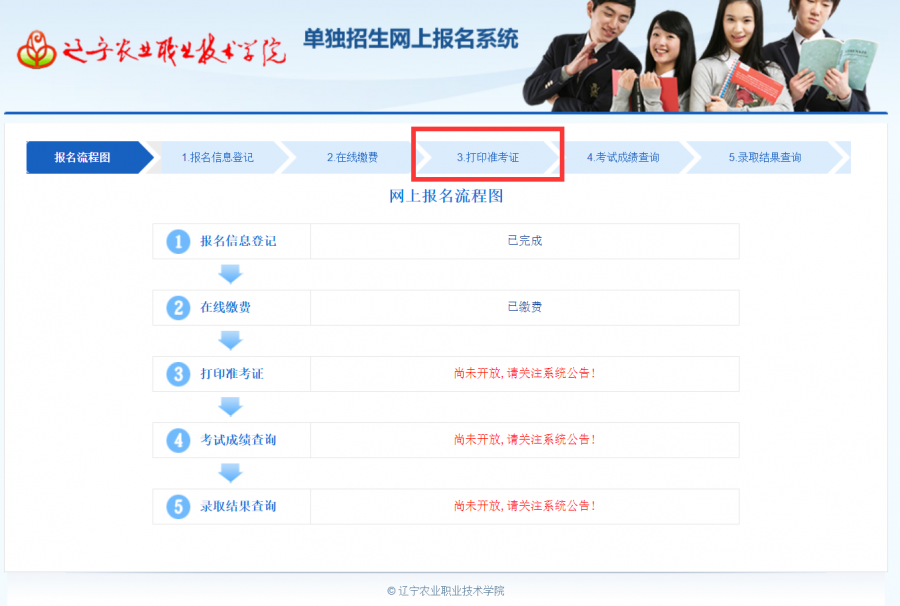The image size is (900, 606).
Task: Click the 单独招生网上报名系统 heading
Action: point(411,39)
